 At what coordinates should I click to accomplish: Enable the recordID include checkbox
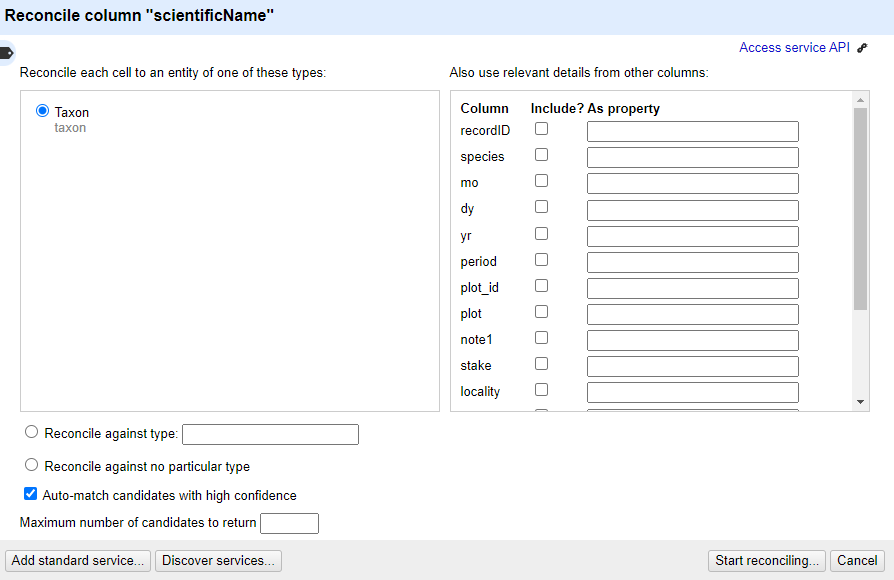(541, 129)
